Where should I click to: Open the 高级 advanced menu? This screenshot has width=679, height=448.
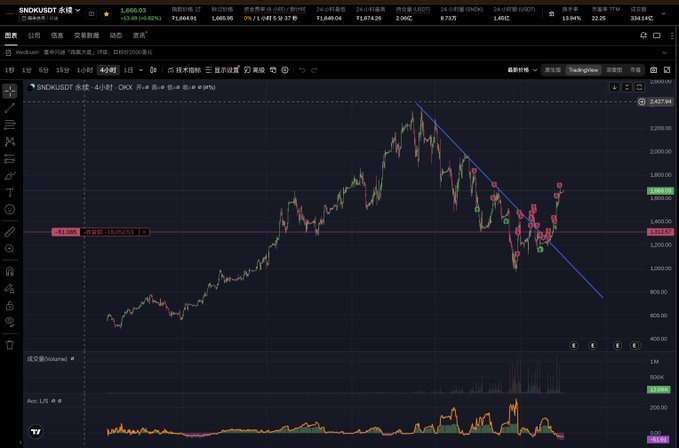point(254,70)
